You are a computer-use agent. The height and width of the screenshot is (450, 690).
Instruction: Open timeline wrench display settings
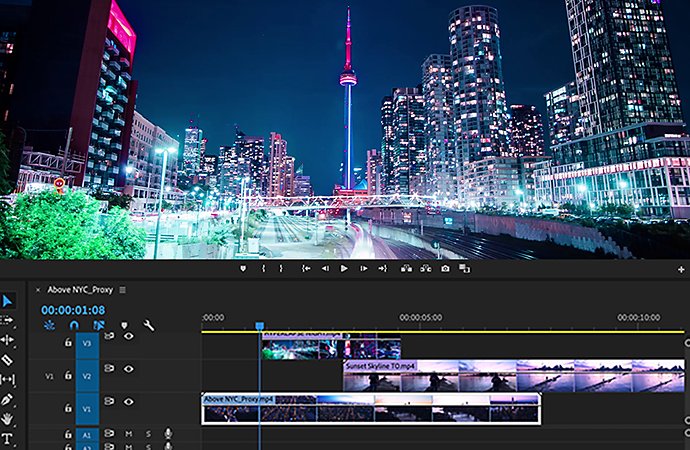pyautogui.click(x=149, y=326)
